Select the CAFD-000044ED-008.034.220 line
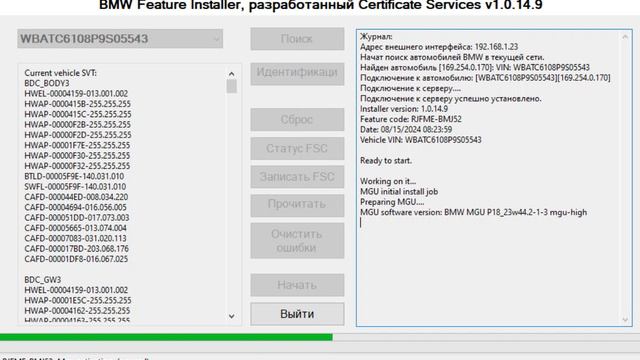This screenshot has height=360, width=640. (x=76, y=197)
